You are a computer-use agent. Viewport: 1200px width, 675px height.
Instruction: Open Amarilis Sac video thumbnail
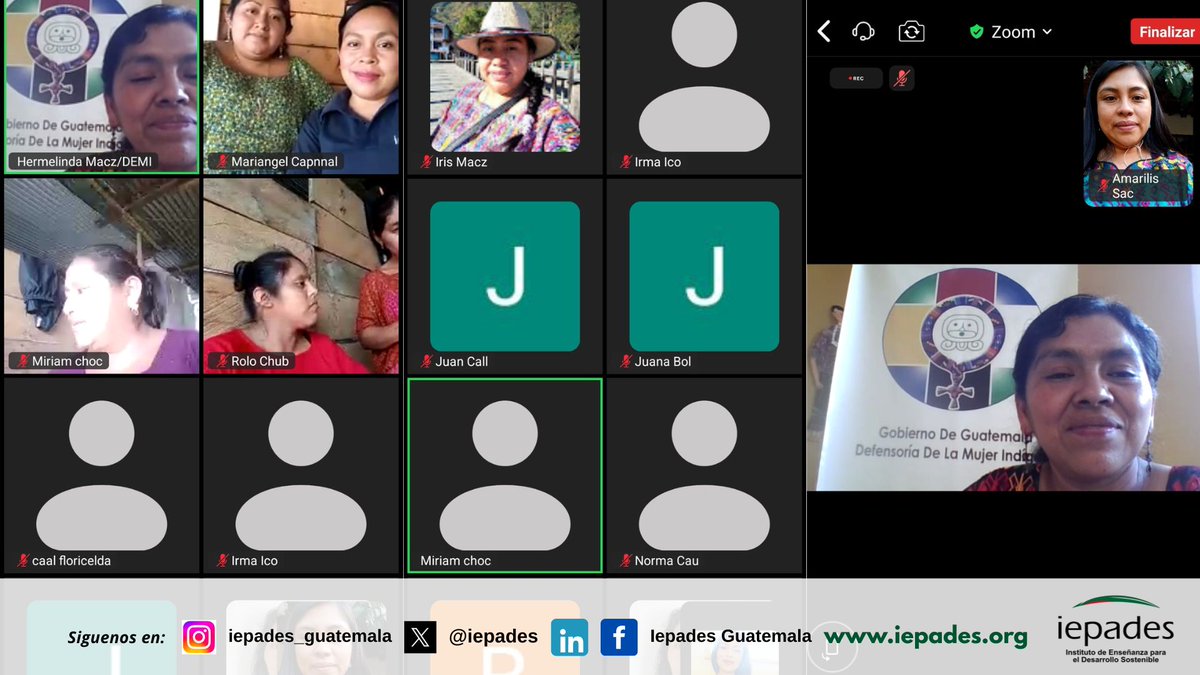click(x=1138, y=133)
